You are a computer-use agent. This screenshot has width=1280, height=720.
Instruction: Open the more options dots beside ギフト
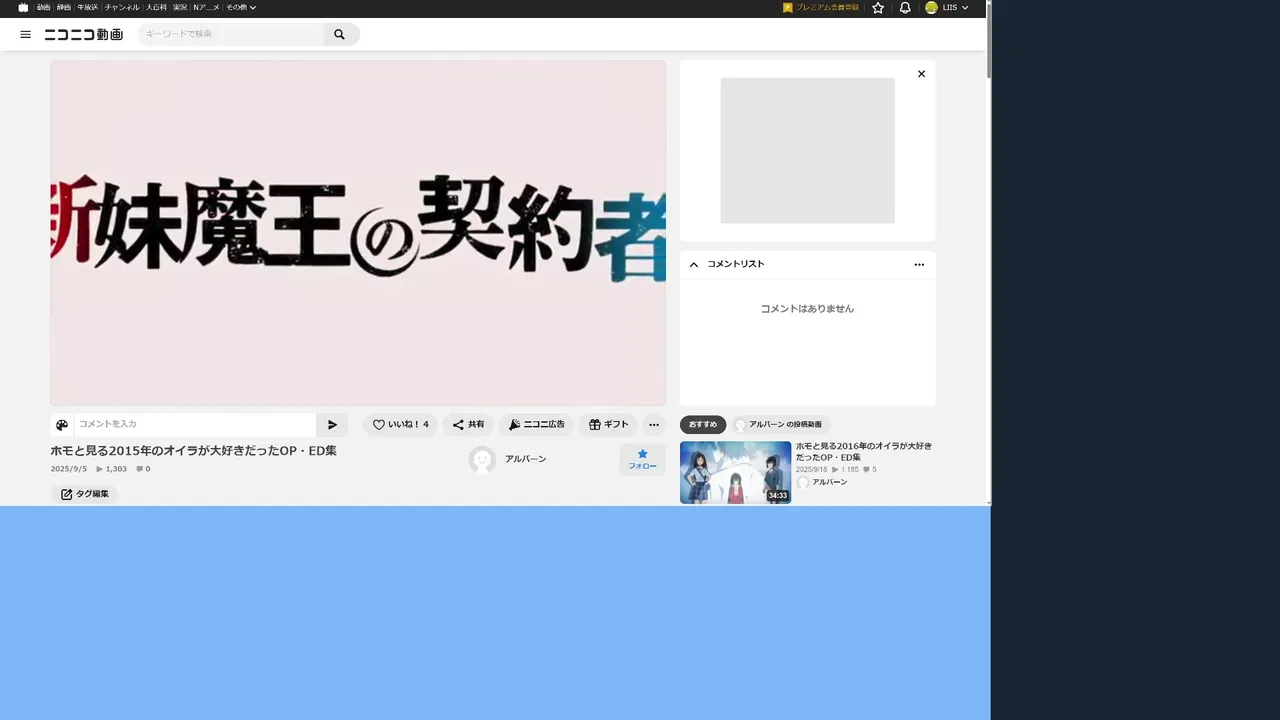point(654,425)
